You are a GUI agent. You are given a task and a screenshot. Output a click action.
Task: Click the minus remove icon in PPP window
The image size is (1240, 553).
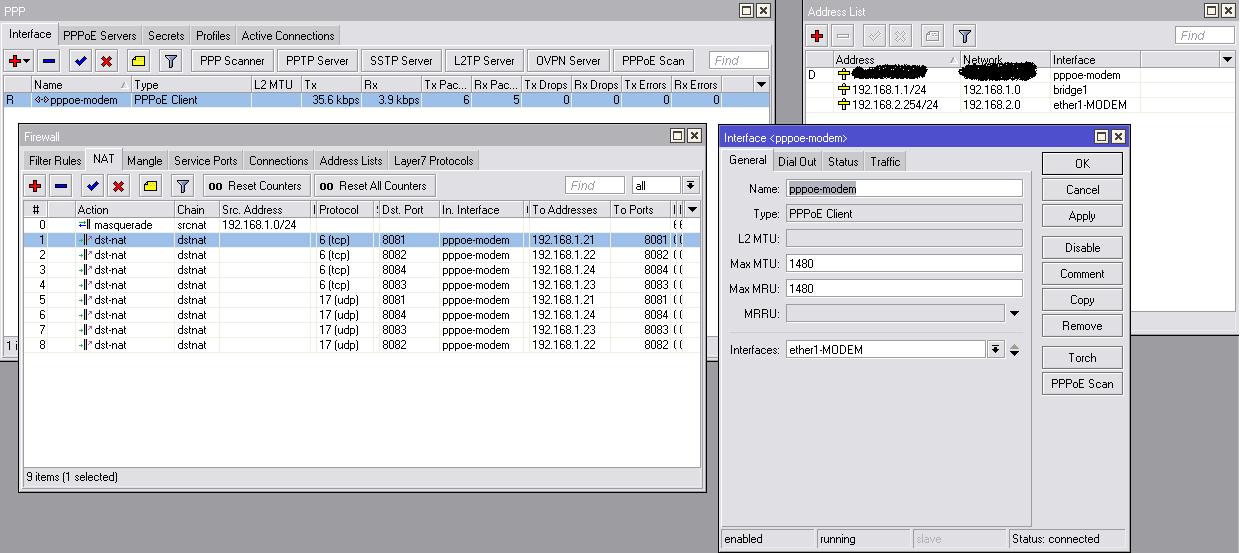(50, 61)
